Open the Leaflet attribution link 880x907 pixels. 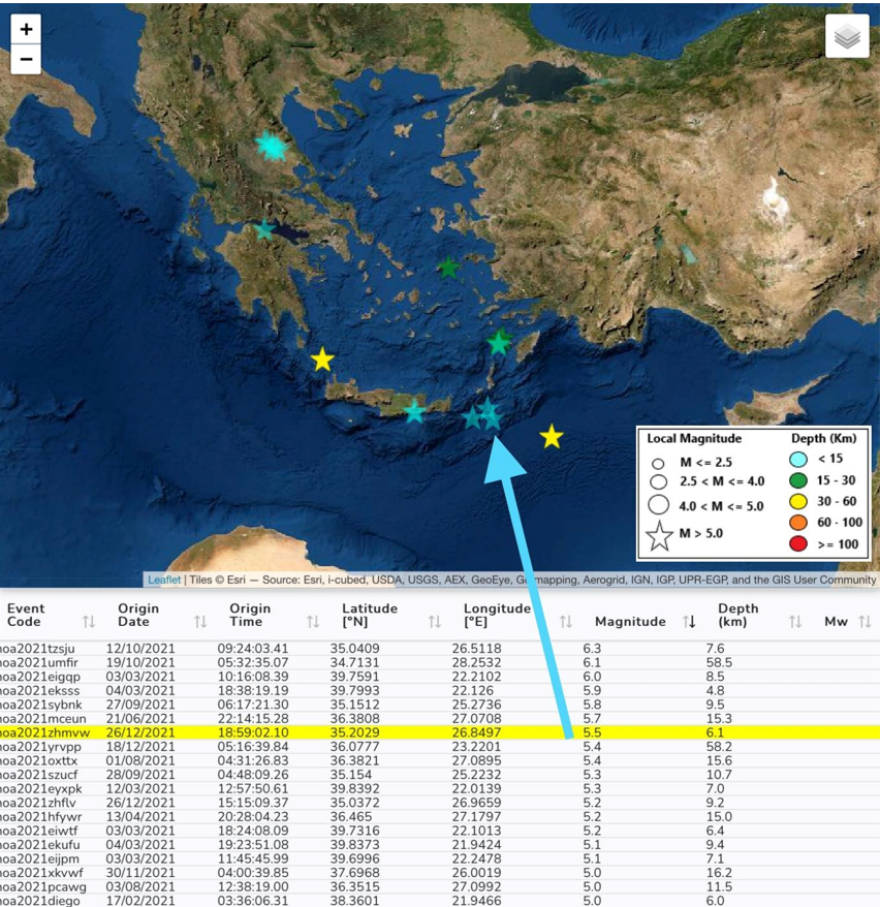(164, 580)
